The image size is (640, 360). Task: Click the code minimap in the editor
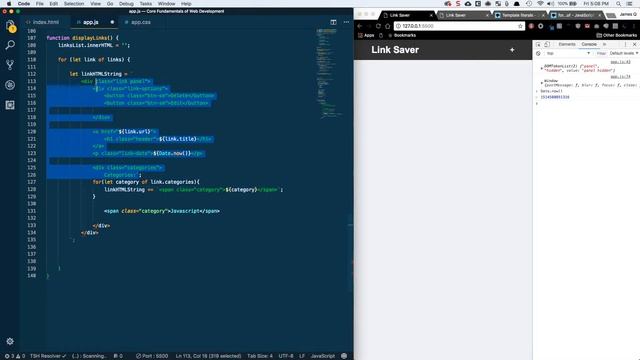point(330,73)
